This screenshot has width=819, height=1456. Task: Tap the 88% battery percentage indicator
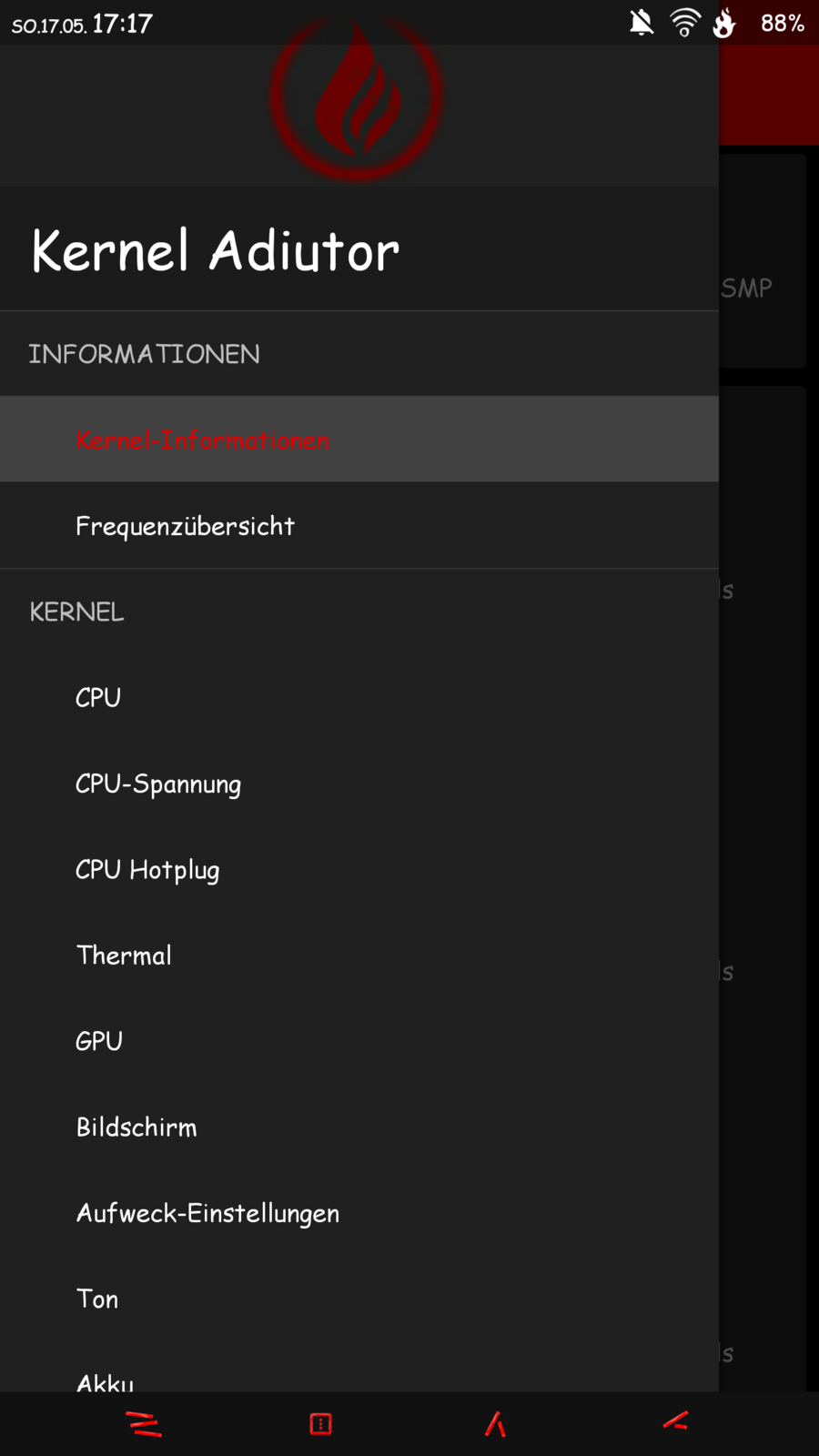[783, 23]
